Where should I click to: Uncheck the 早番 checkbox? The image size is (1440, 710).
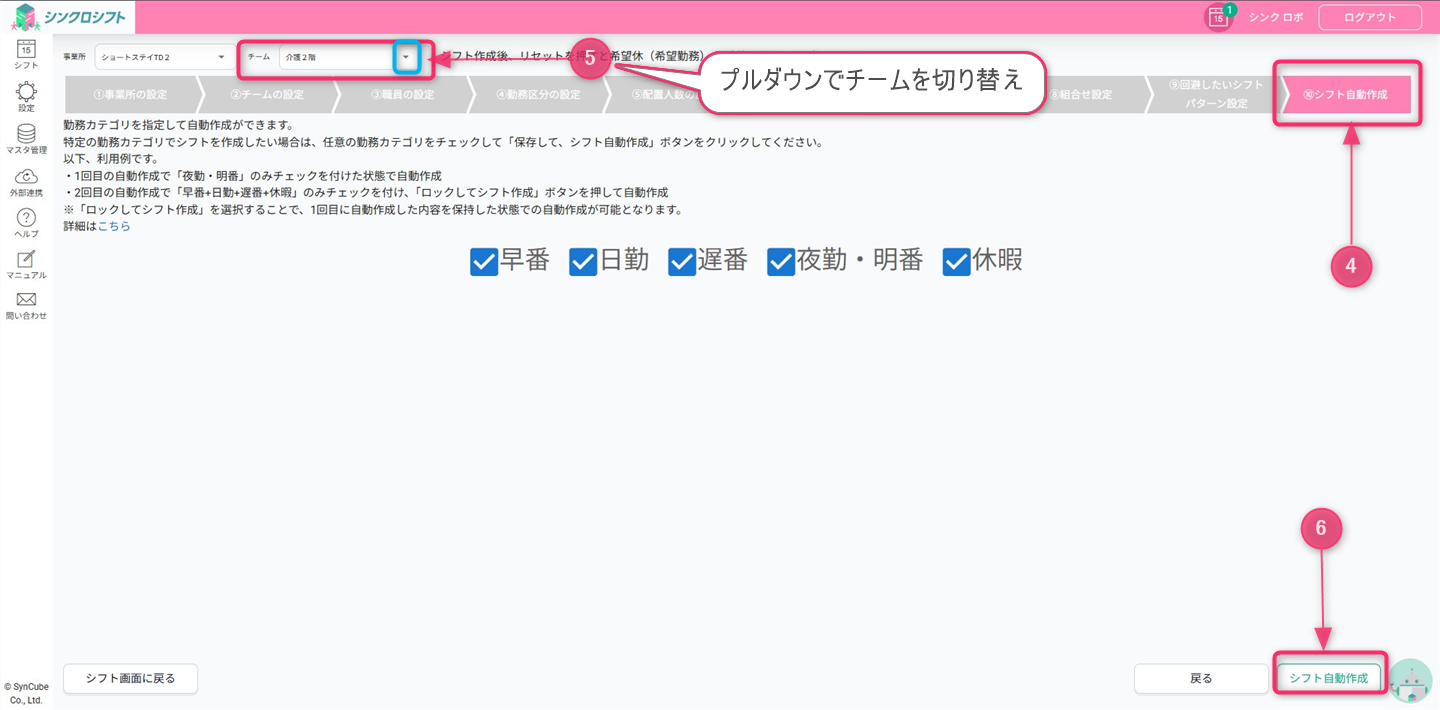484,261
